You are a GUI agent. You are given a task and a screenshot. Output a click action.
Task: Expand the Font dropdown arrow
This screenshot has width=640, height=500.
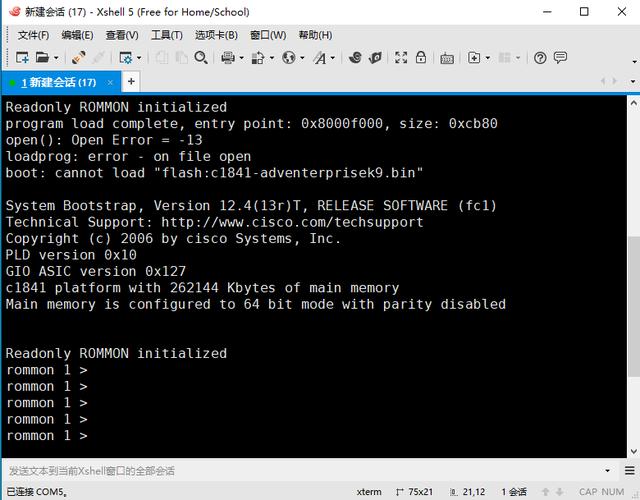pyautogui.click(x=333, y=58)
